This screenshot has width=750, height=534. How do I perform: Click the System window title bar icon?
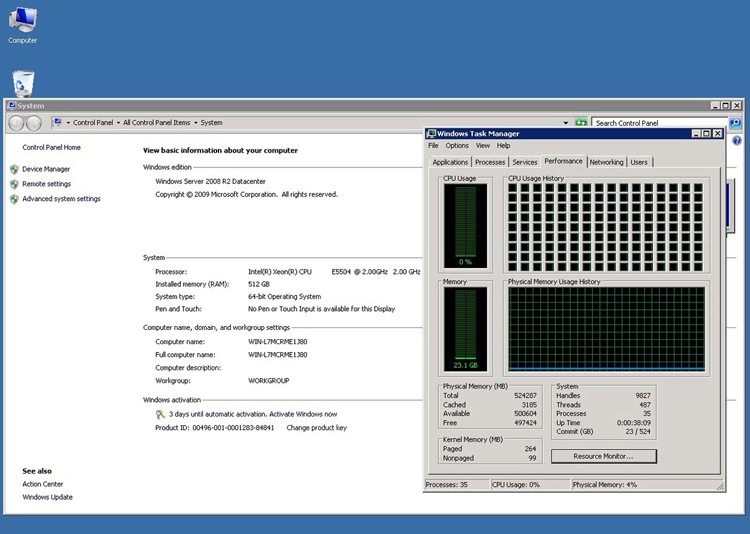12,106
